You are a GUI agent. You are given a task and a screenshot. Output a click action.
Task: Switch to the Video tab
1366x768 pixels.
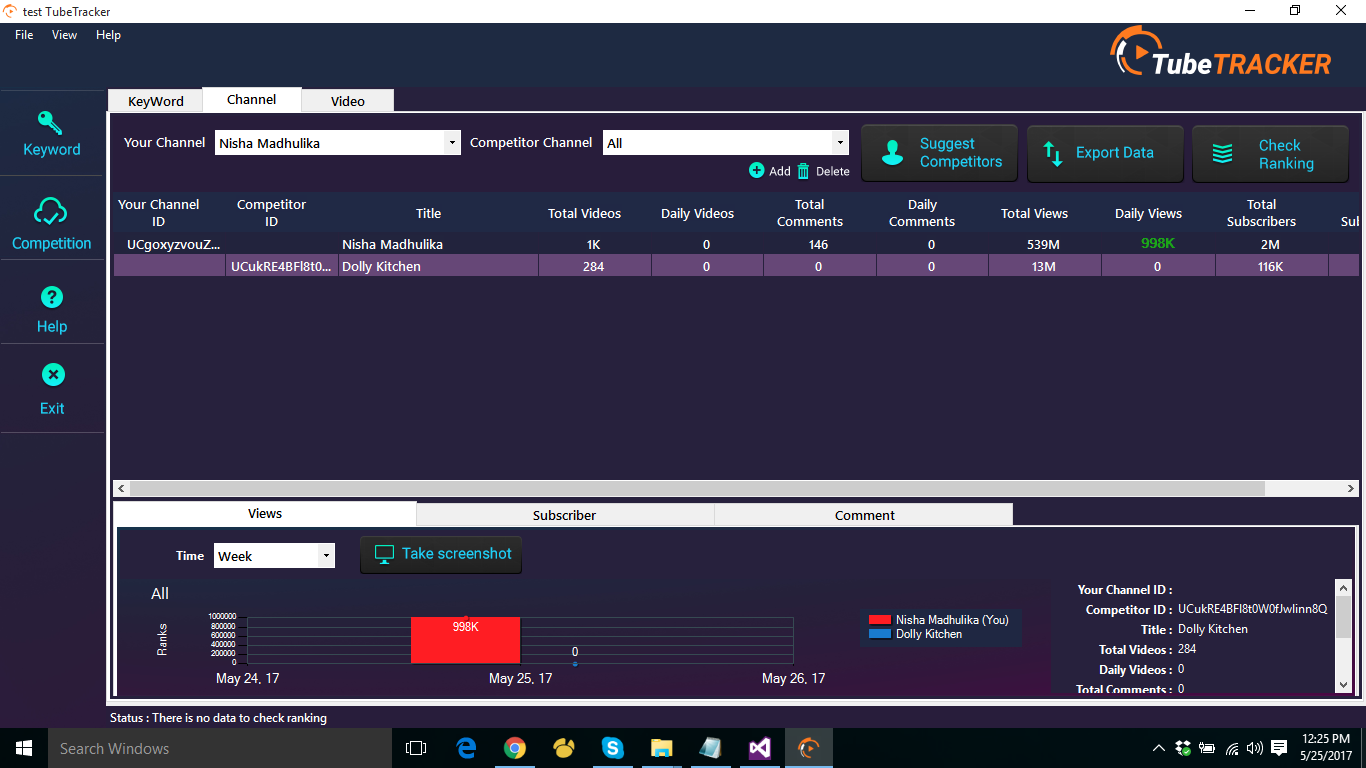(x=348, y=101)
